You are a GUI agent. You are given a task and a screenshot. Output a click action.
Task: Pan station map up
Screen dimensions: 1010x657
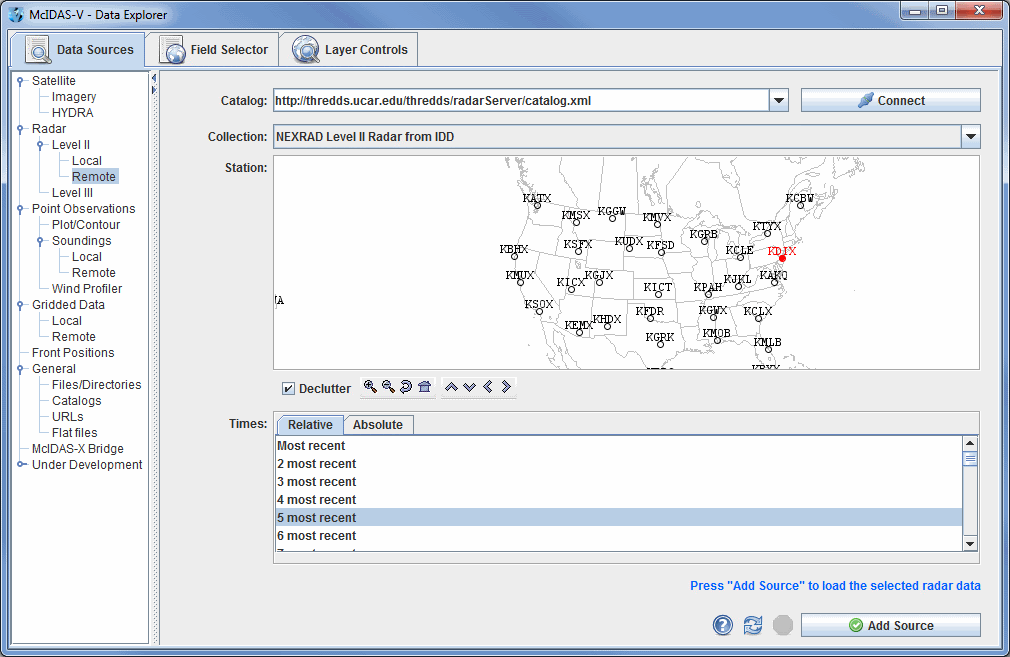pos(451,386)
